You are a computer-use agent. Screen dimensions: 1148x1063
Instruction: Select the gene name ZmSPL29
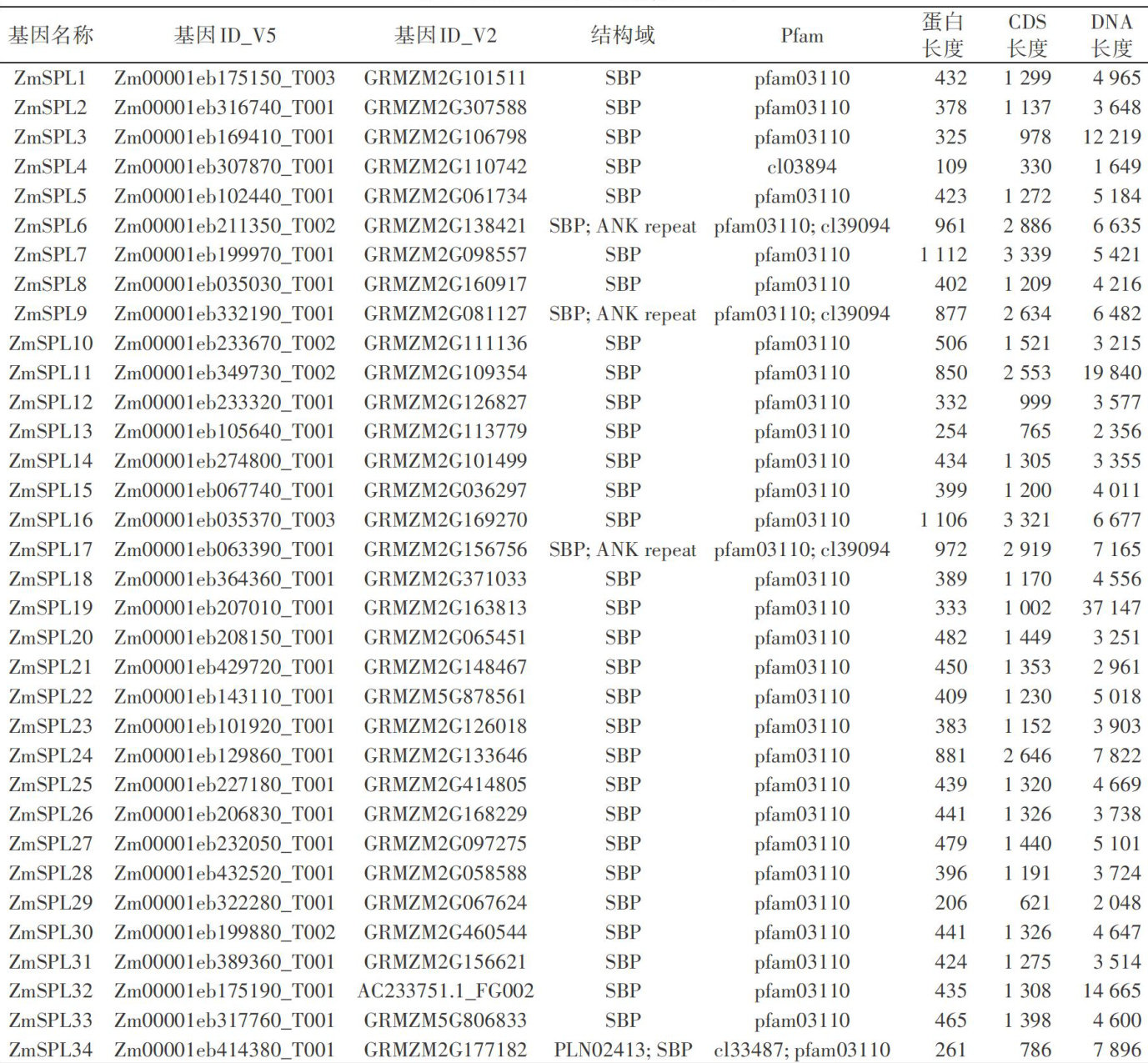(x=51, y=903)
